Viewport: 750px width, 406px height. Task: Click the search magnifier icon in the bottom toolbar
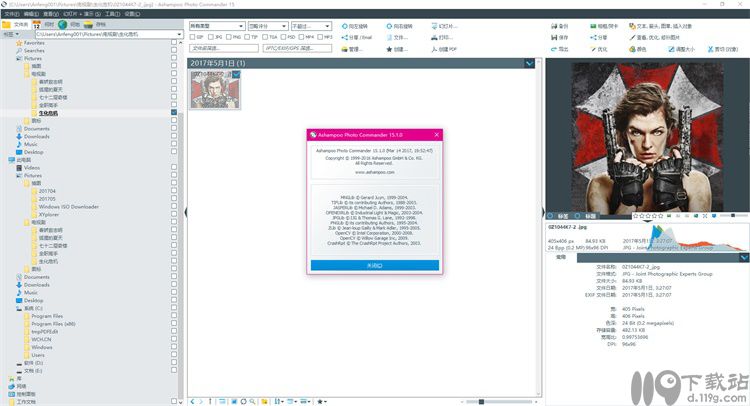click(252, 401)
